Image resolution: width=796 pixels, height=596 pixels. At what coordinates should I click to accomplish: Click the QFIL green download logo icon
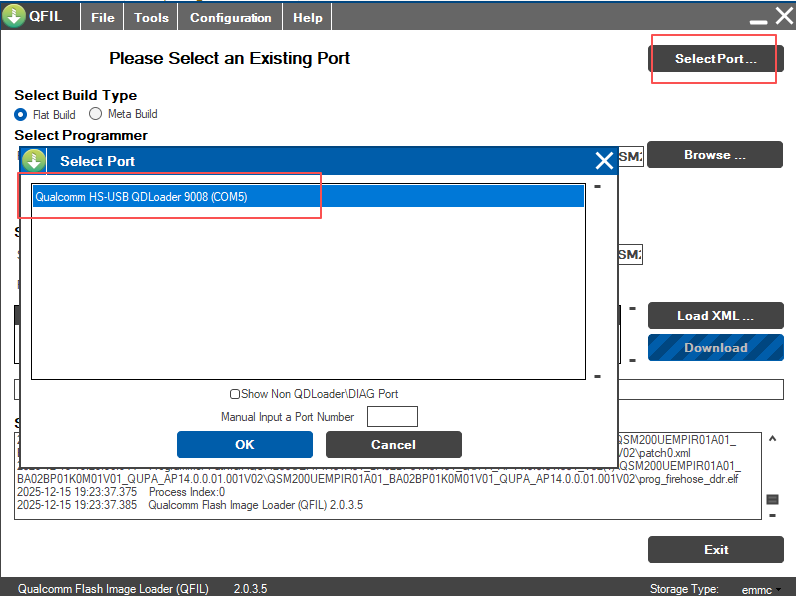point(14,16)
